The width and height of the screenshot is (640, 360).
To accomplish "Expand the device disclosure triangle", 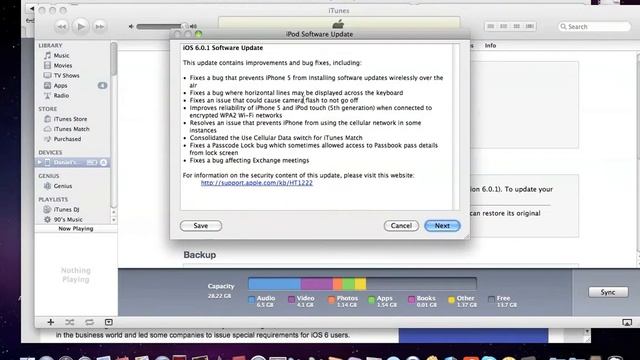I will [x=40, y=162].
